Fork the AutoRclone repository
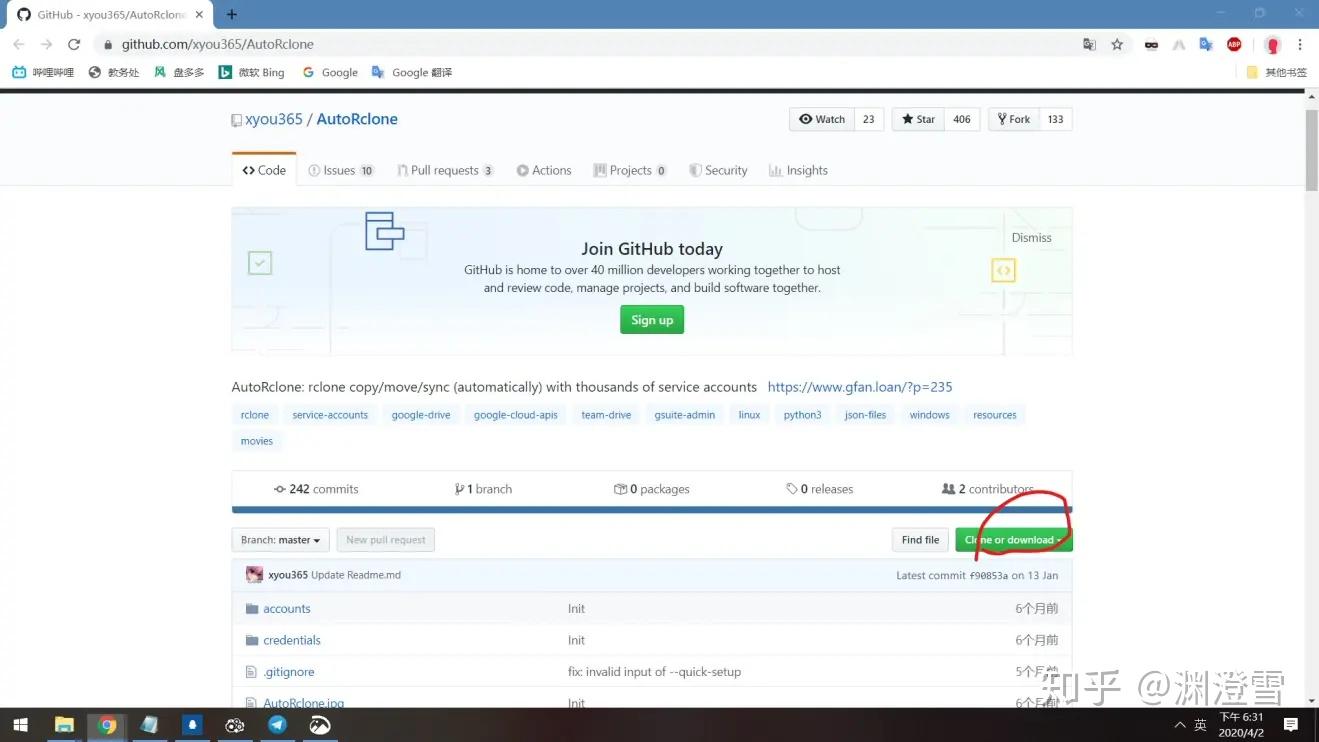Viewport: 1319px width, 742px height. coord(1014,119)
